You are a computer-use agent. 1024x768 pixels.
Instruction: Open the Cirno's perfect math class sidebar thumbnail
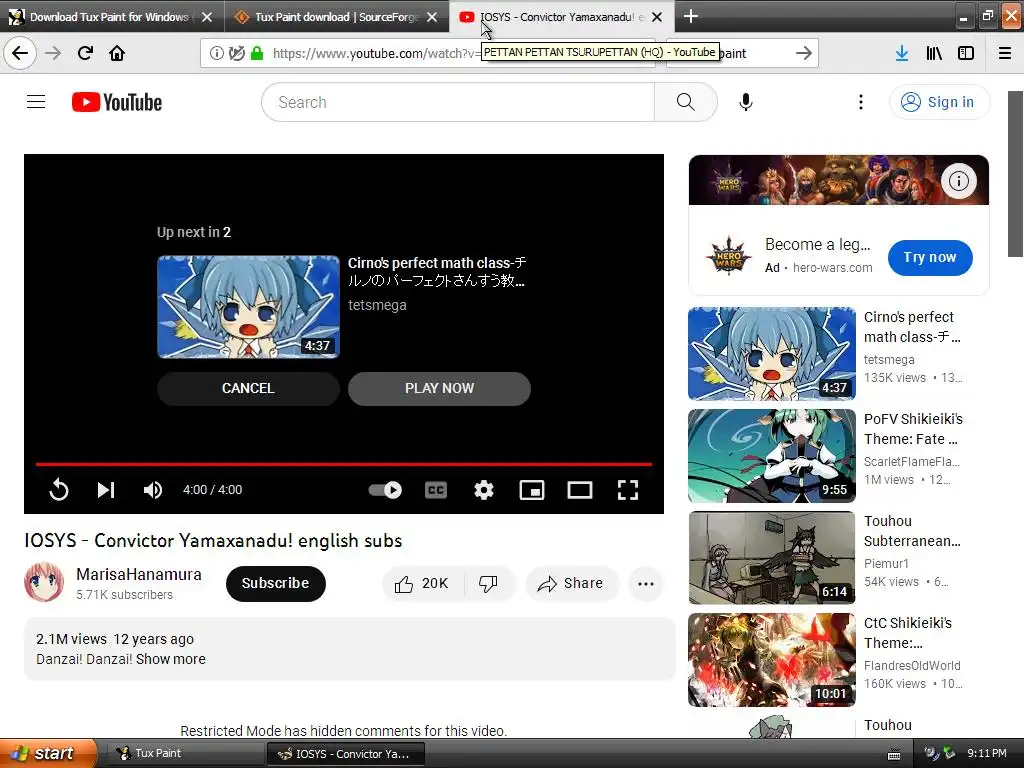tap(772, 353)
